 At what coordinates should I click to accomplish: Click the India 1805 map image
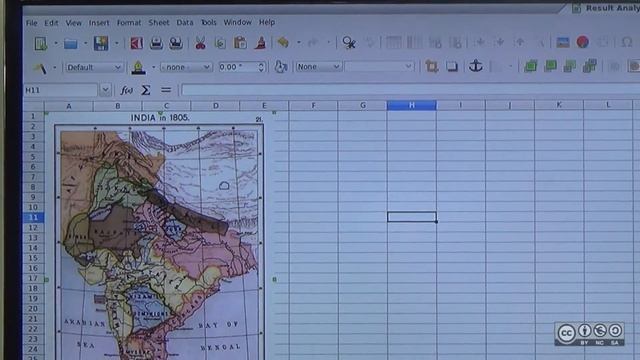[x=159, y=237]
